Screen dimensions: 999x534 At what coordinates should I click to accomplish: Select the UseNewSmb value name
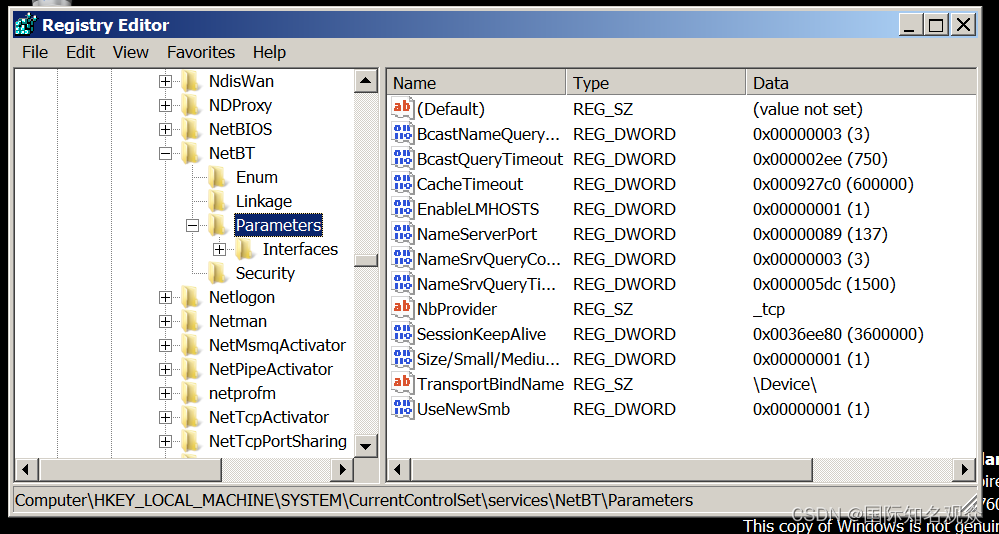tap(463, 409)
